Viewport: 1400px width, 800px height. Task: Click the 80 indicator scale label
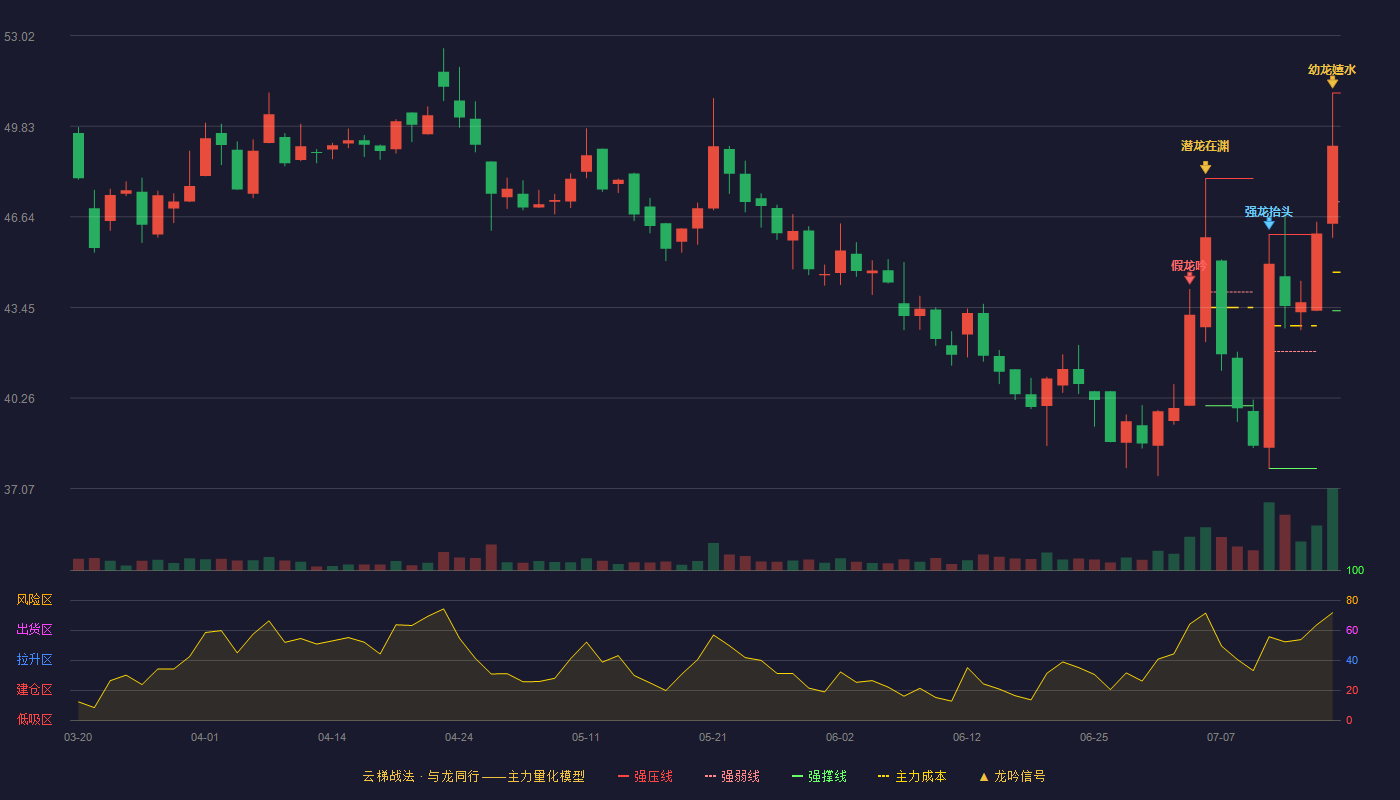1352,600
